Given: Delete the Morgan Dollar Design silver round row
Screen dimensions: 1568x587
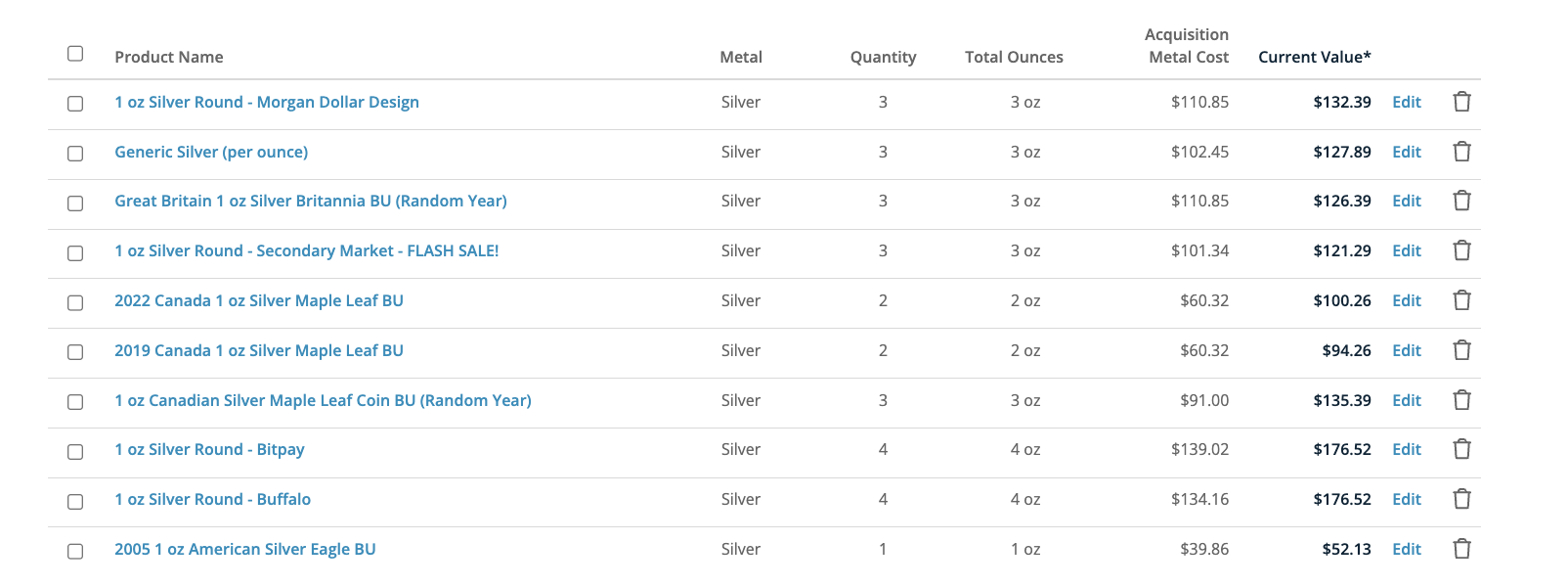Looking at the screenshot, I should coord(1461,102).
